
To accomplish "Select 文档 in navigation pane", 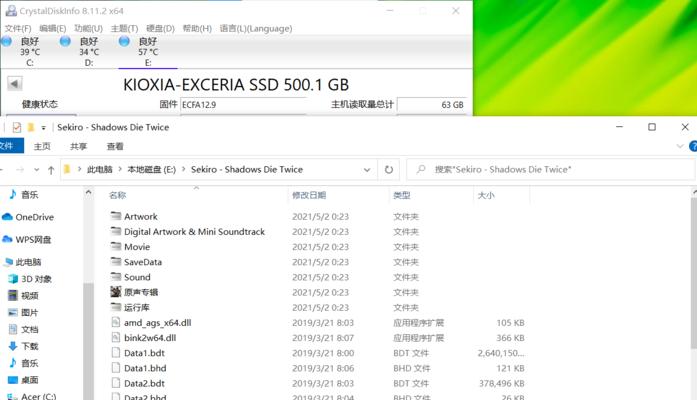I will point(24,329).
